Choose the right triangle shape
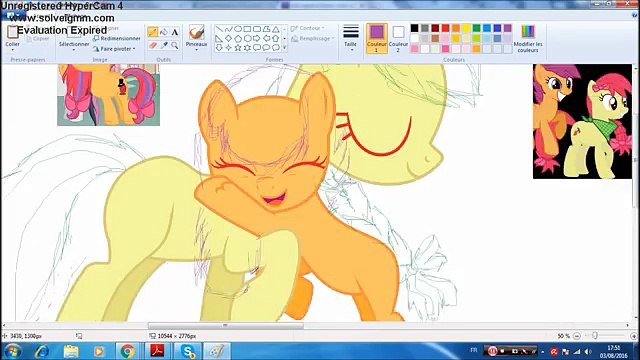The width and height of the screenshot is (640, 360). (219, 38)
